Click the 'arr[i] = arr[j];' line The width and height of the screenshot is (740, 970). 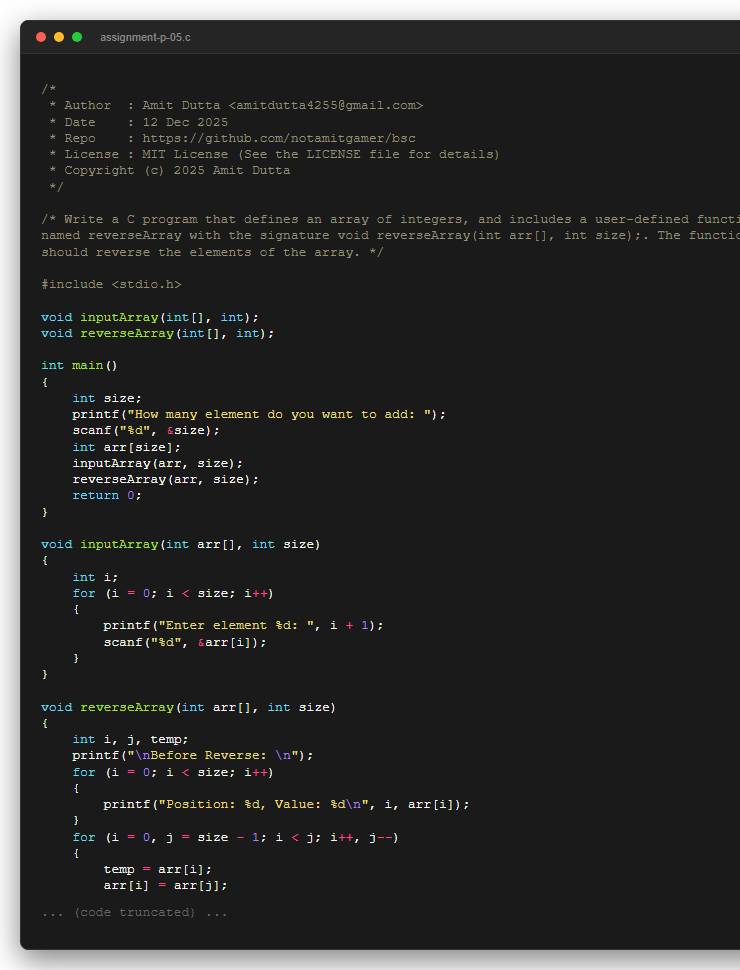click(x=165, y=885)
